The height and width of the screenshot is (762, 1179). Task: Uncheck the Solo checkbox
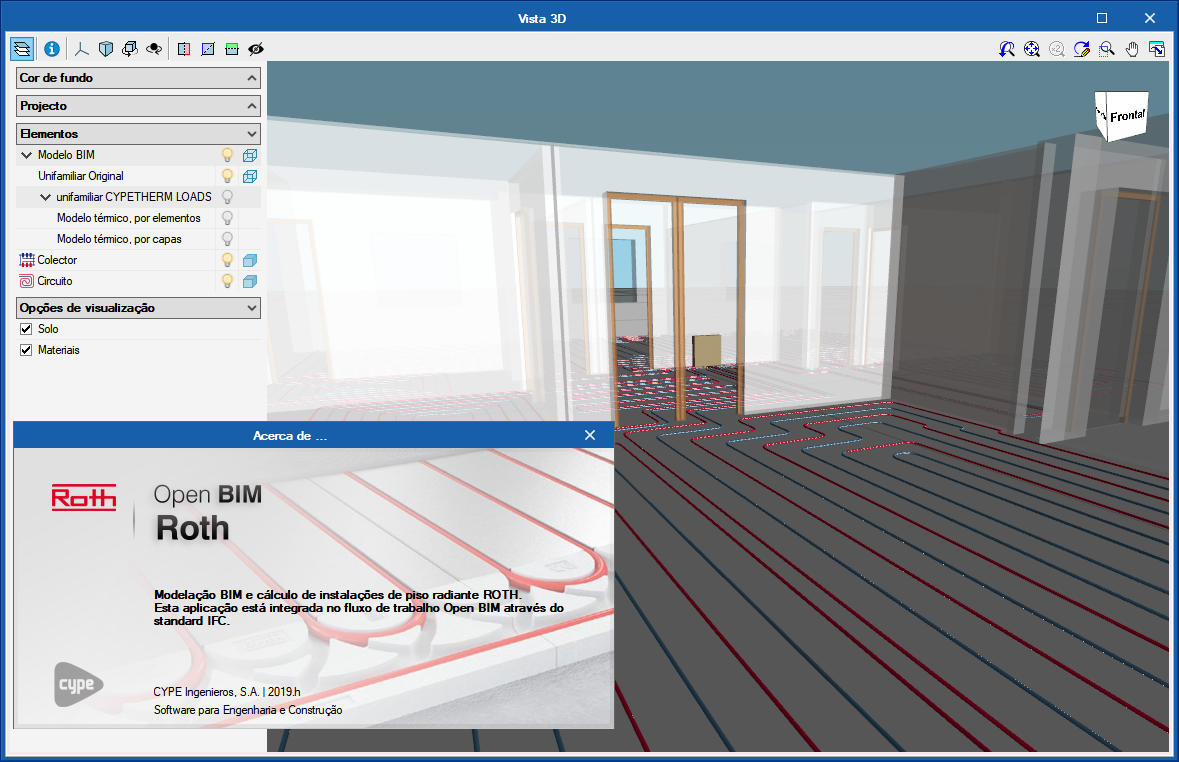(26, 329)
